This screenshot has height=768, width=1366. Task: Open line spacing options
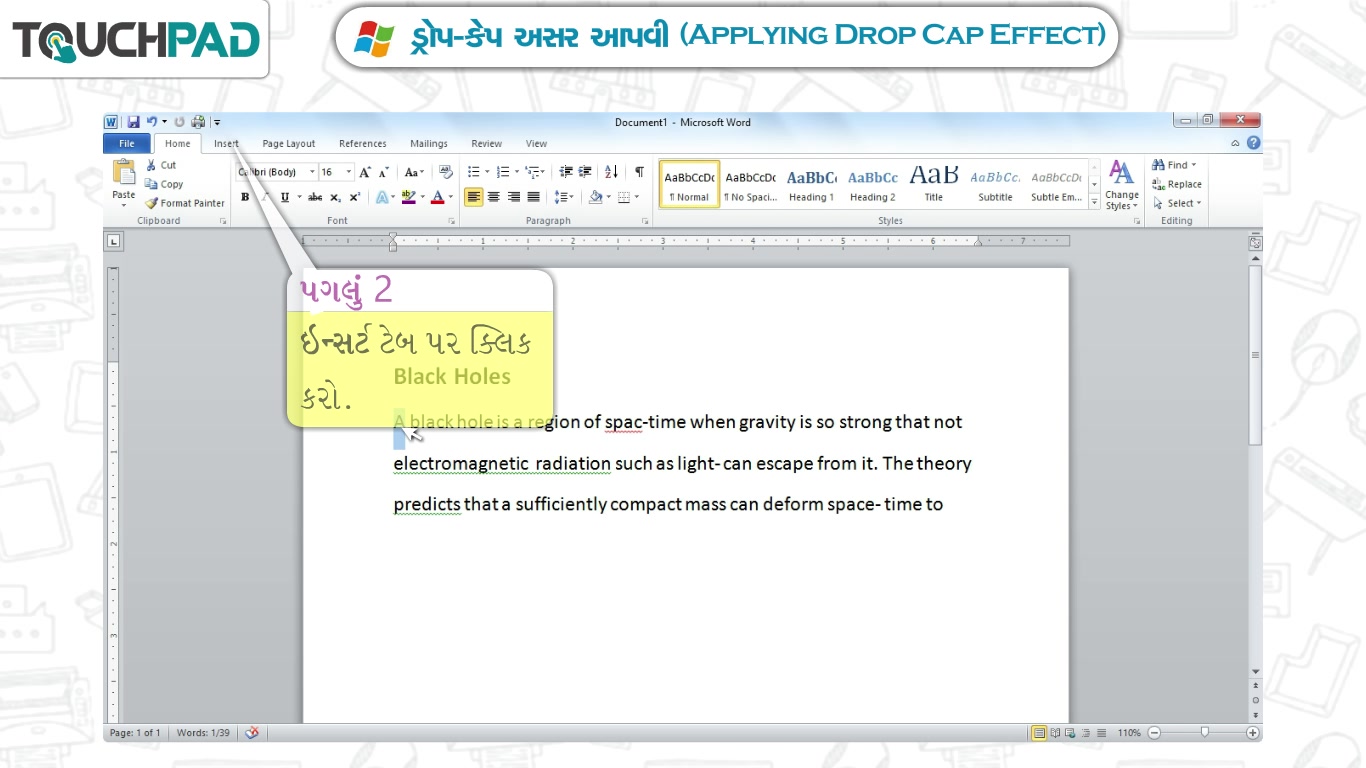click(563, 197)
